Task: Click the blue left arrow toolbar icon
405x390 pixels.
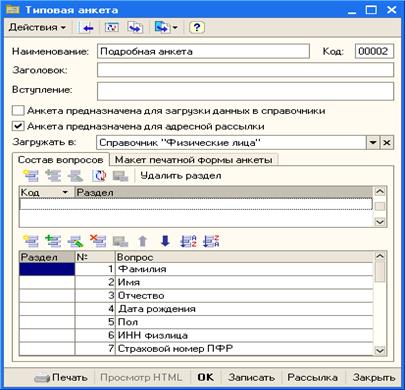Action: [x=87, y=28]
